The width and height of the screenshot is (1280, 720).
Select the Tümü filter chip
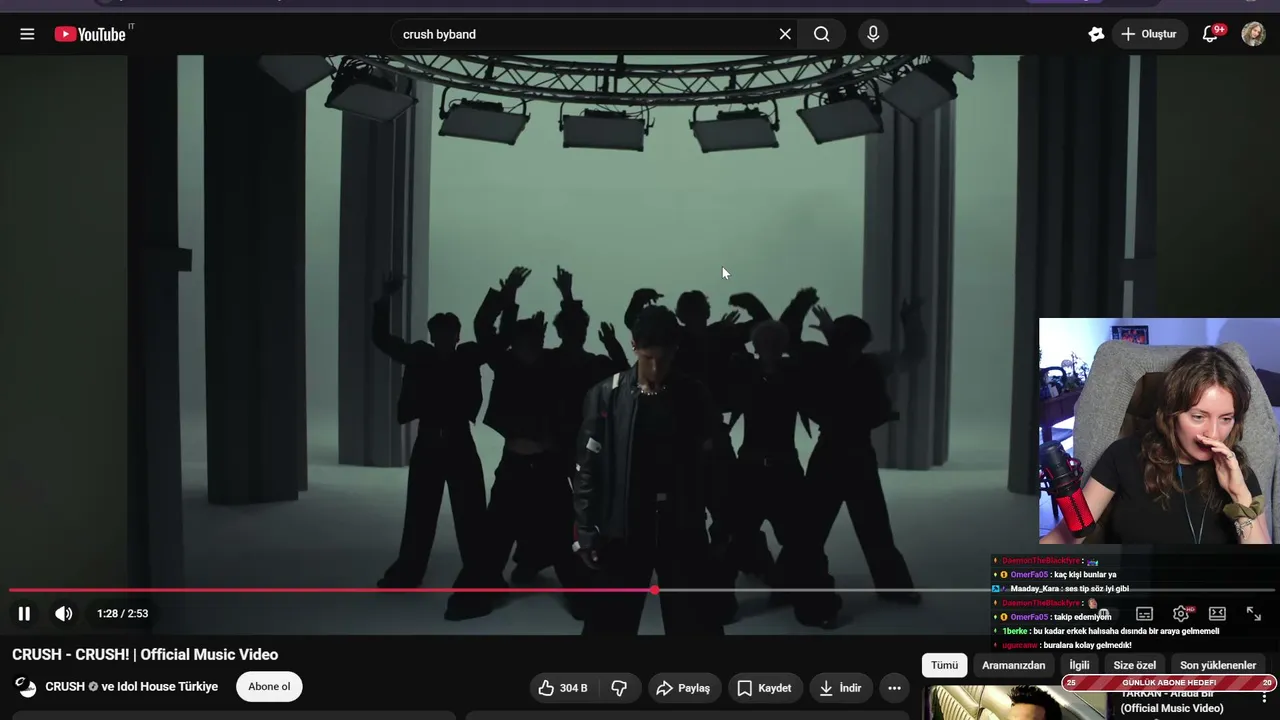[944, 665]
